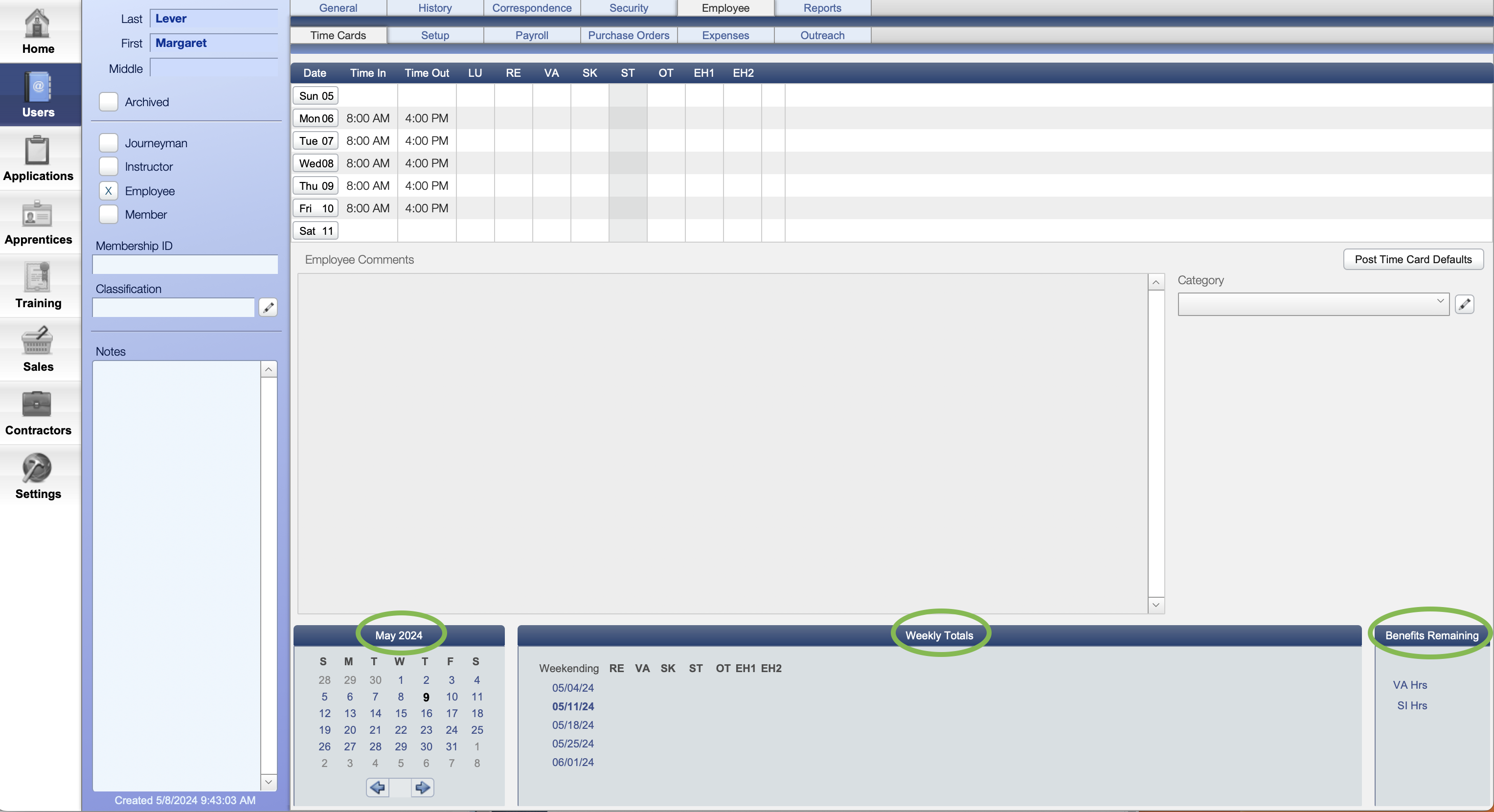Click inside the Notes text area
This screenshot has width=1494, height=812.
tap(177, 576)
